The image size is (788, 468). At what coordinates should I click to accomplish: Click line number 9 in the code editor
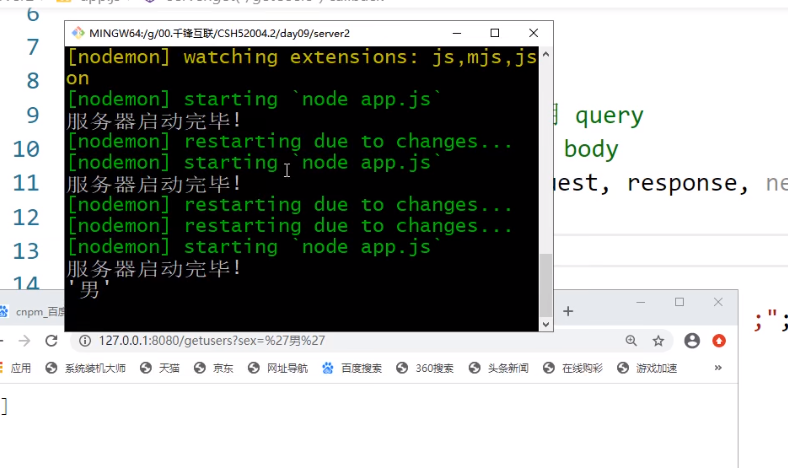tap(33, 115)
